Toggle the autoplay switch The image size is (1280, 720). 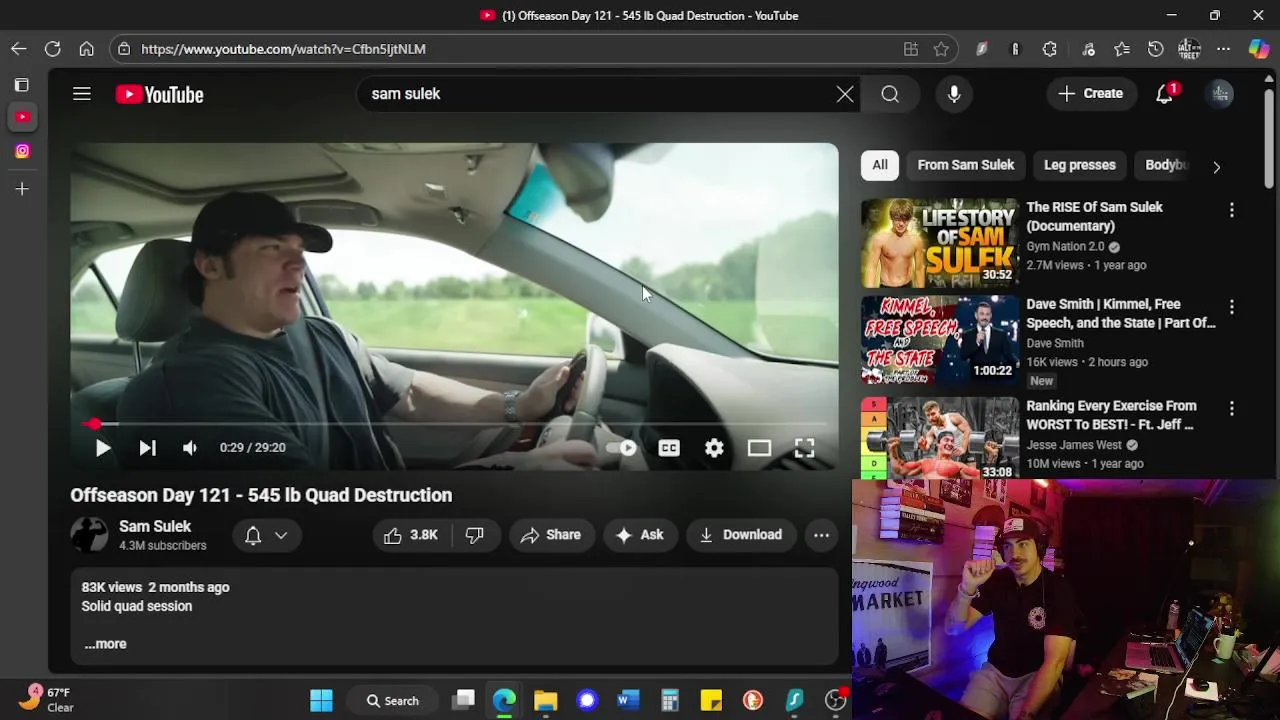point(622,448)
